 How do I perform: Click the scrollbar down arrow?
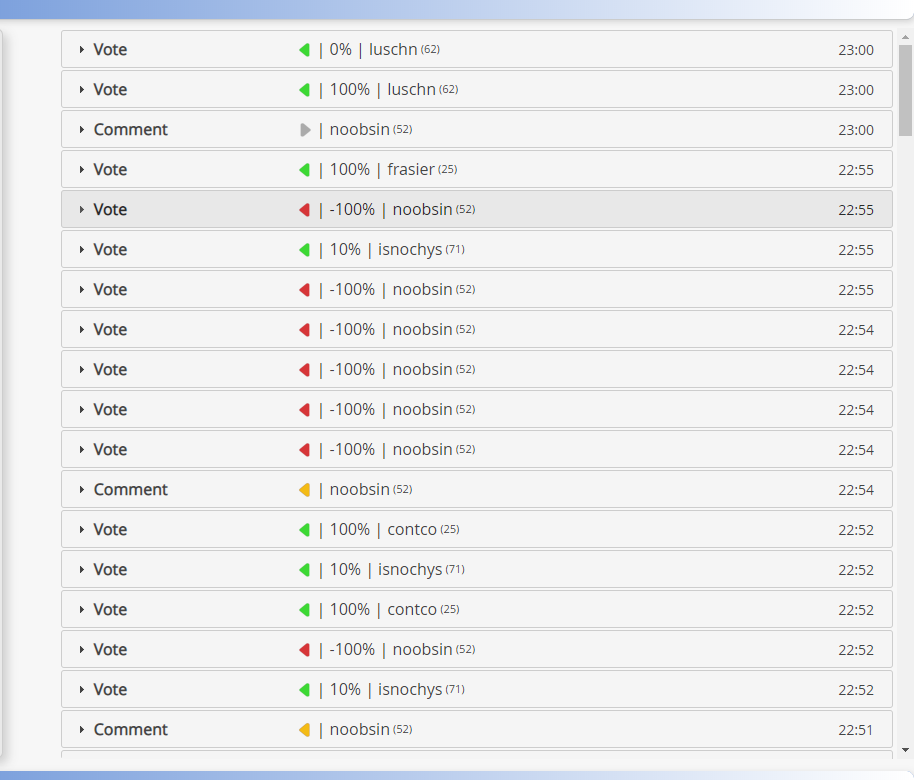point(905,750)
